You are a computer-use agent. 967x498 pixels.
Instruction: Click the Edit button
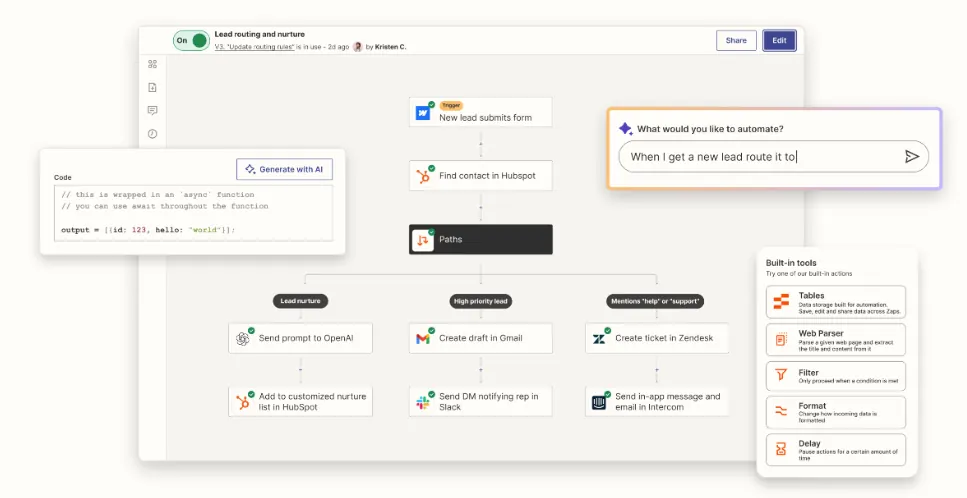point(780,41)
